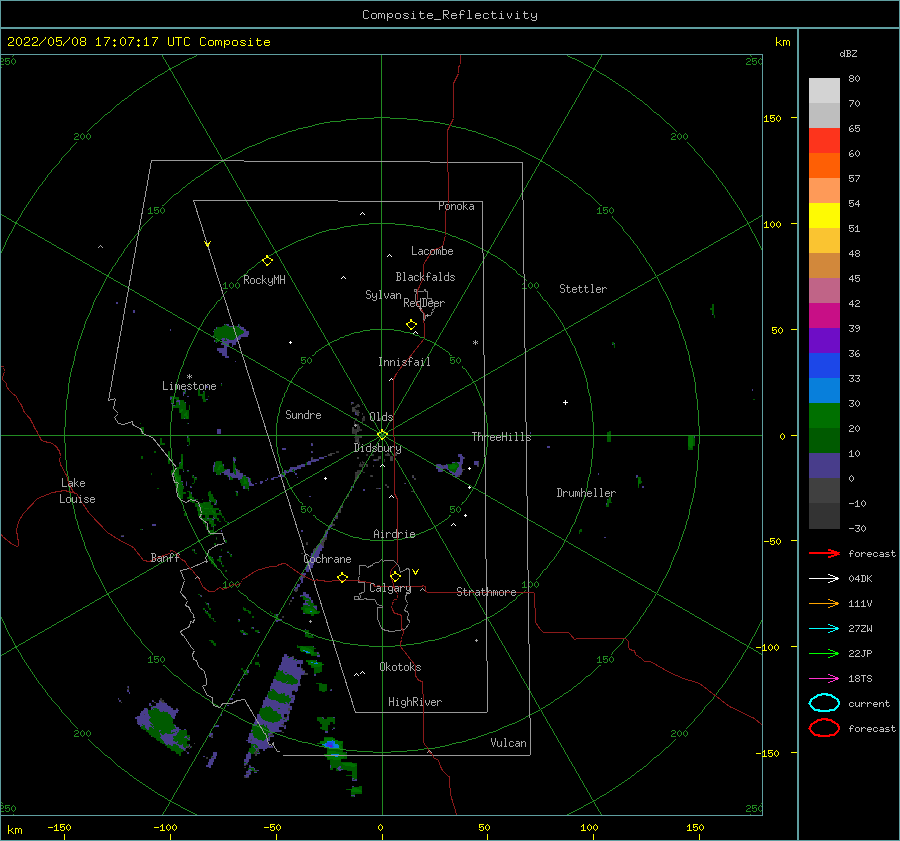Click the Composite_Reflectivity title

pos(449,15)
